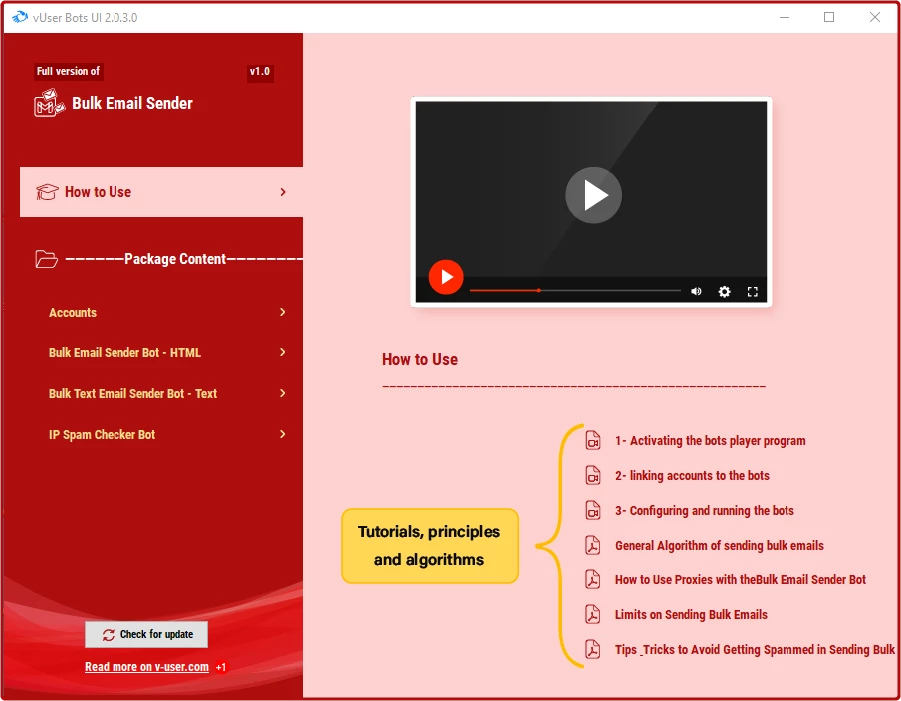Open tutorial 3- Configuring and running the bots
Viewport: 901px width, 701px height.
click(x=704, y=510)
